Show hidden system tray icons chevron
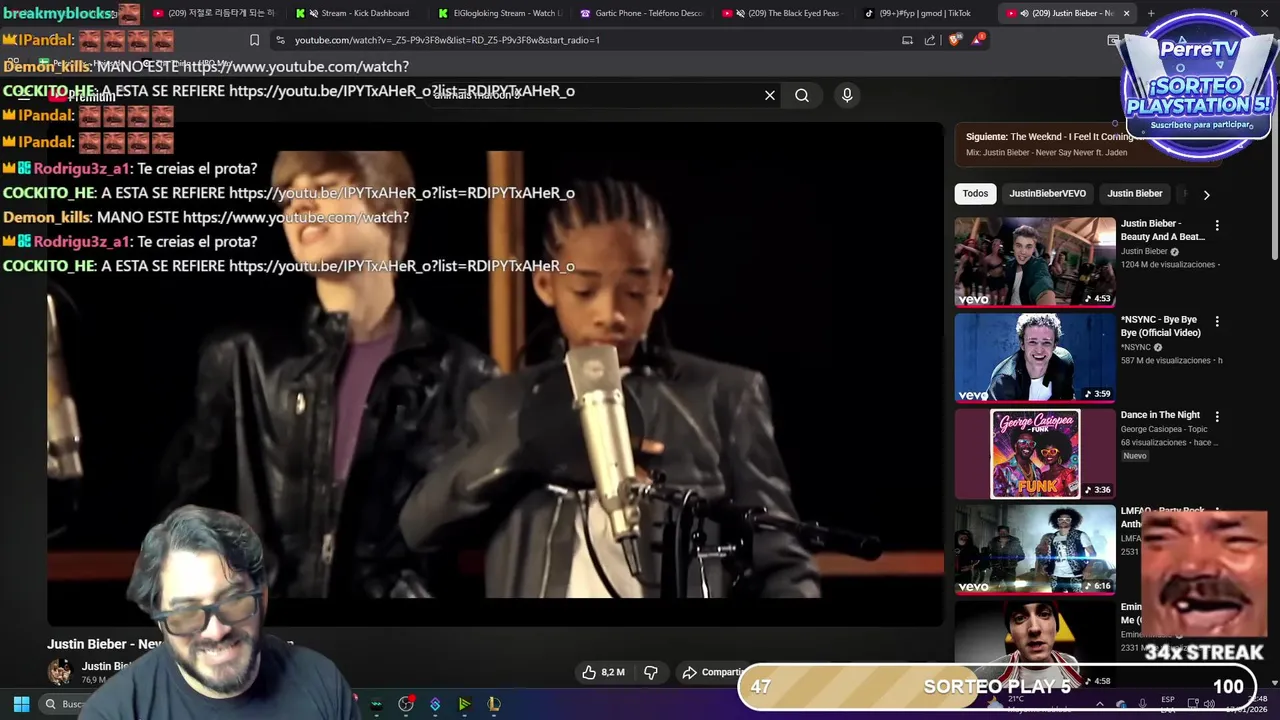1280x720 pixels. 1099,704
